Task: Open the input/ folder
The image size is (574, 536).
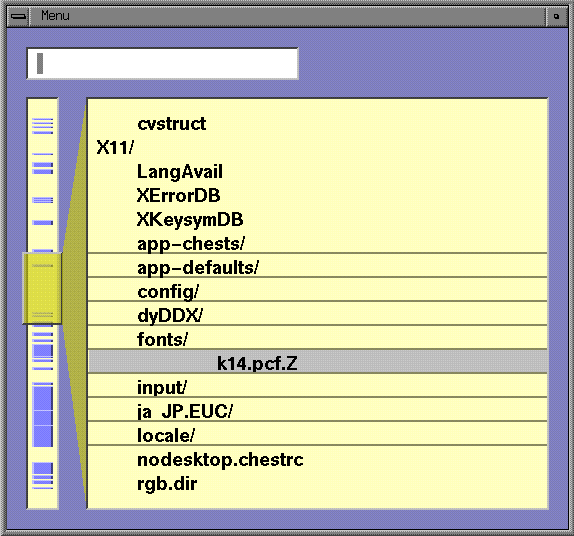Action: [162, 388]
